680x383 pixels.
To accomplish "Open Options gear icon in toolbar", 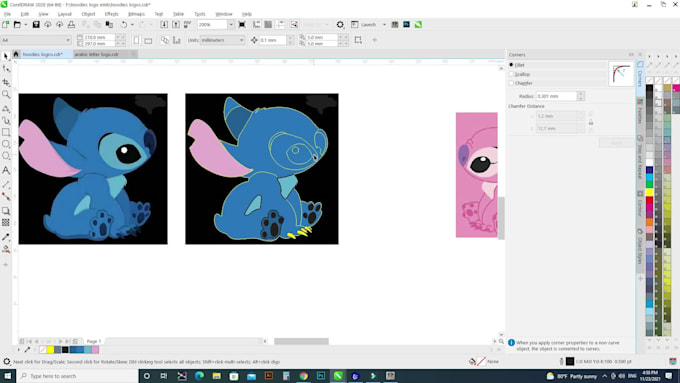I will [x=340, y=25].
